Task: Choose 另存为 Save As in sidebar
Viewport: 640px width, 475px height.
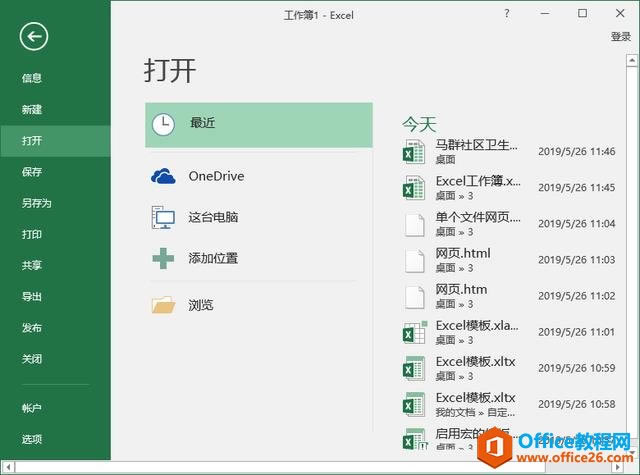Action: pos(37,203)
